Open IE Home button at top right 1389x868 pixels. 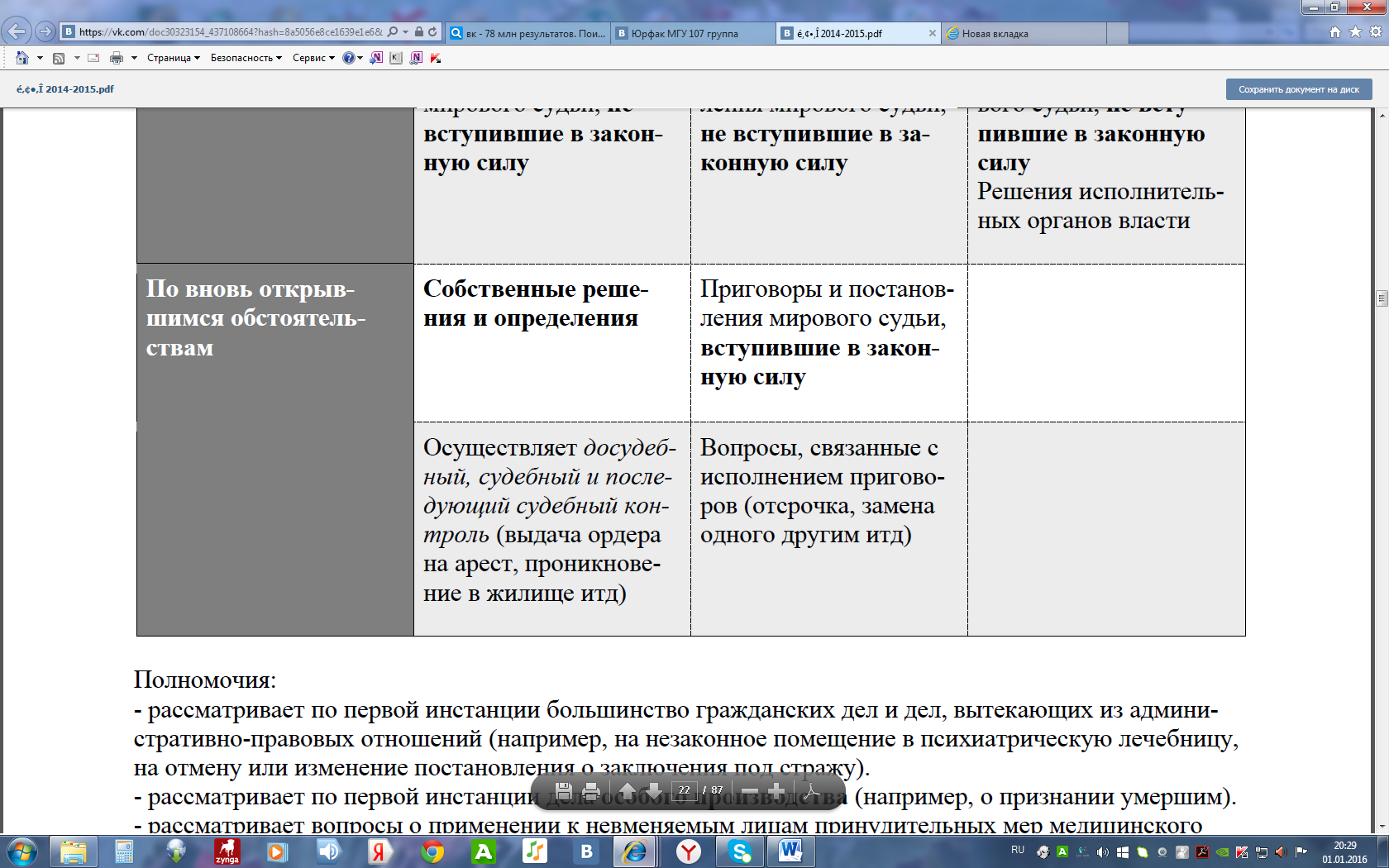coord(1335,32)
